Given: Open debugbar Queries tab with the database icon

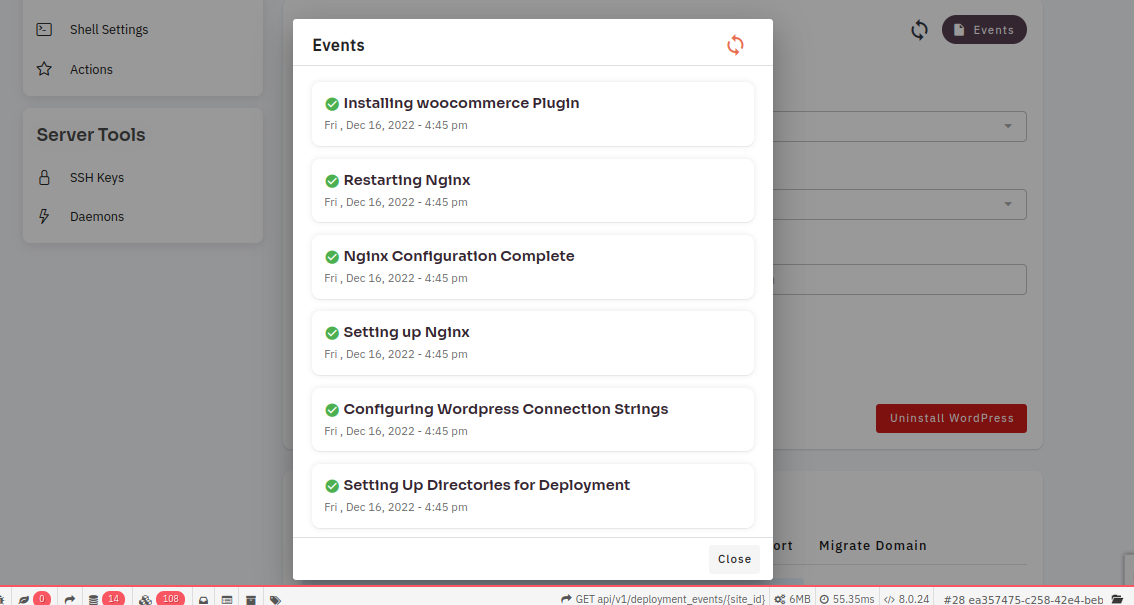Looking at the screenshot, I should [x=93, y=599].
